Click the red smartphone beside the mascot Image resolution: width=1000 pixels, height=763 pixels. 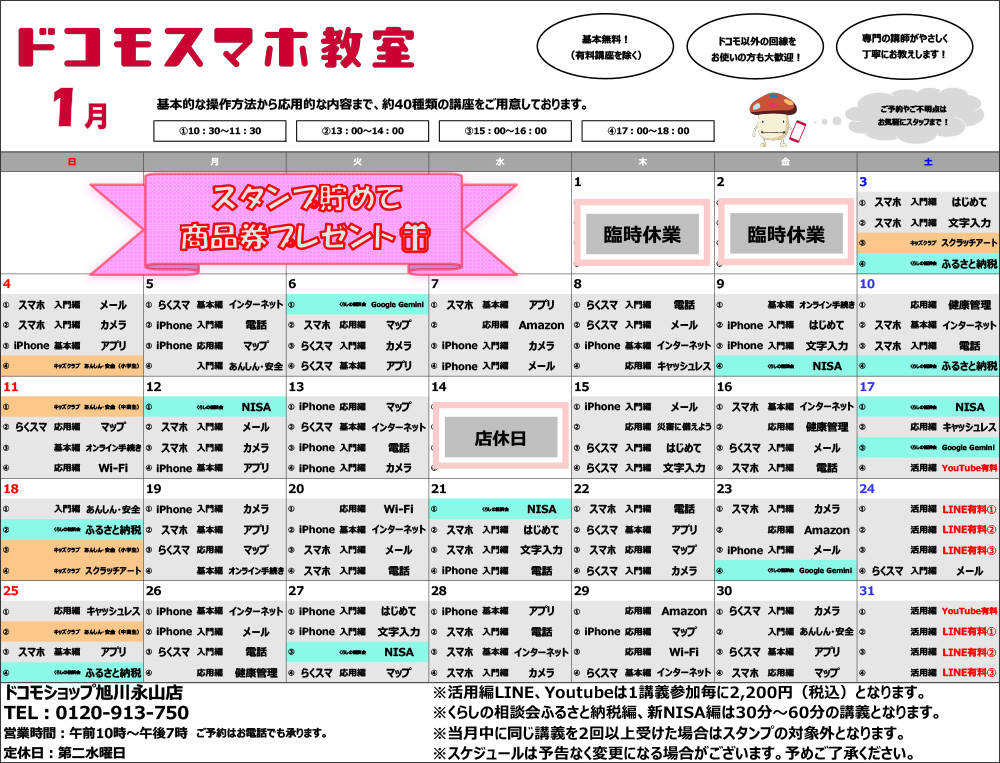pos(800,130)
